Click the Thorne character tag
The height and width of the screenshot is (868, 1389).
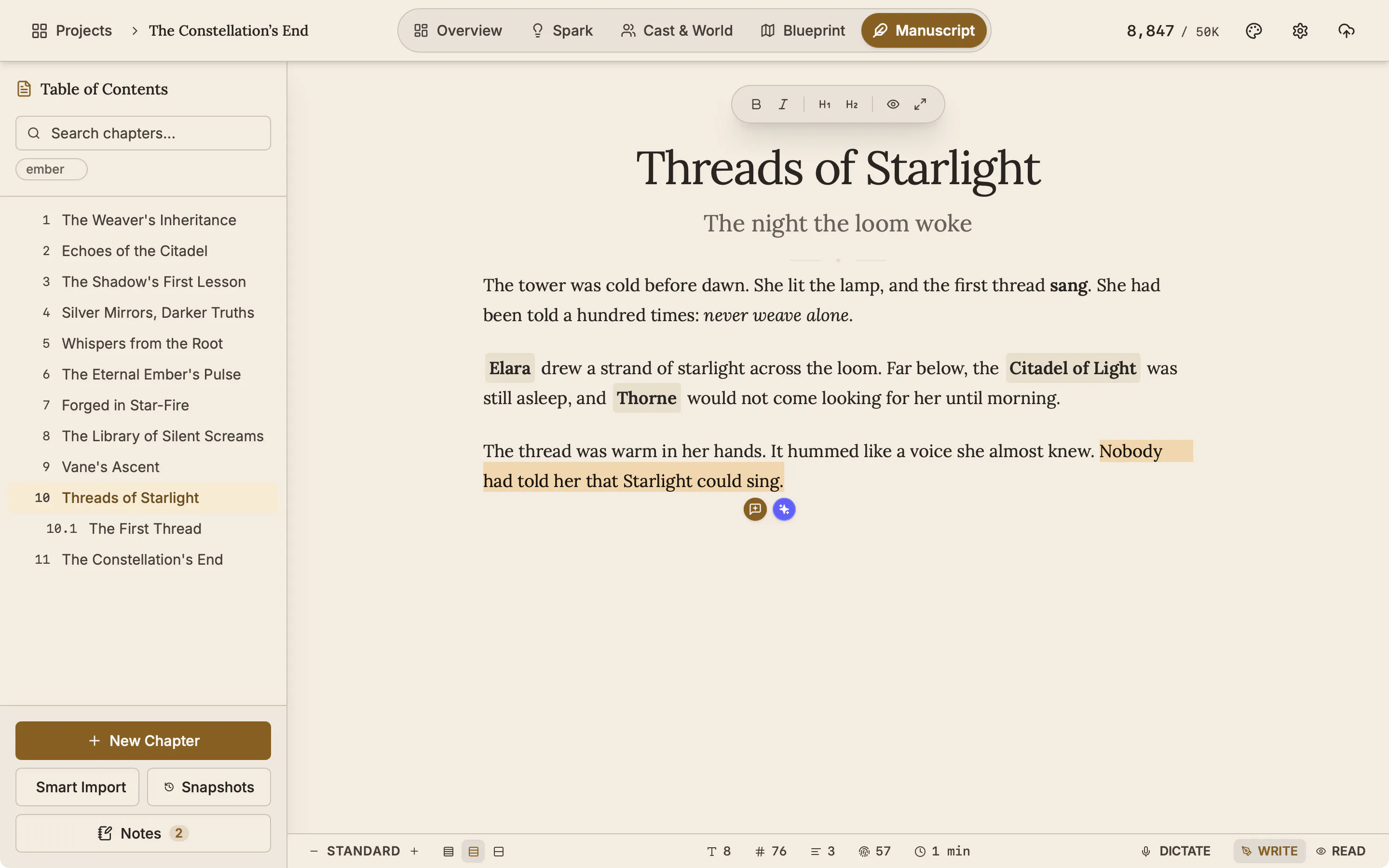pos(646,398)
